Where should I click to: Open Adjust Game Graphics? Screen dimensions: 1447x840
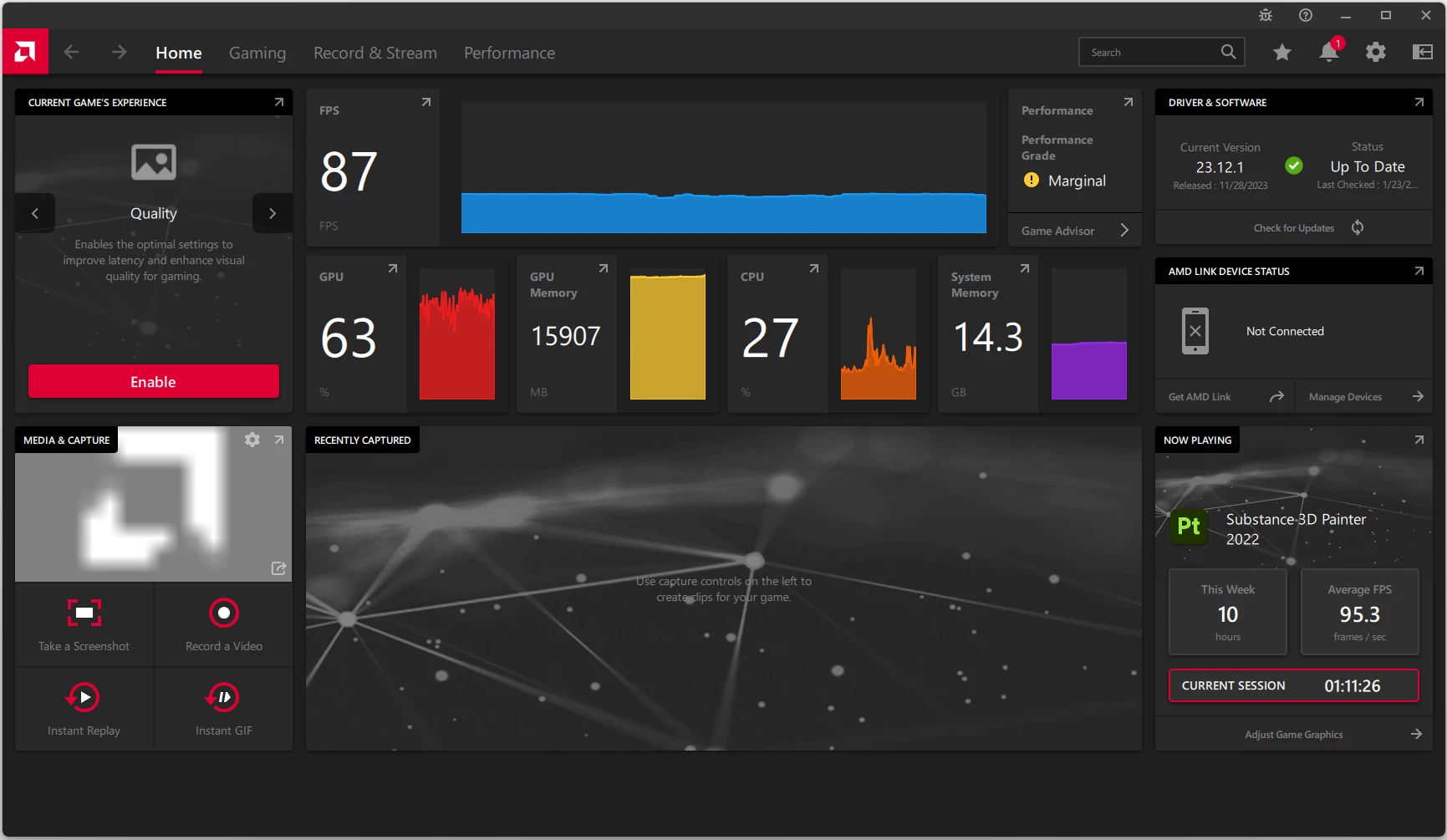click(x=1294, y=735)
